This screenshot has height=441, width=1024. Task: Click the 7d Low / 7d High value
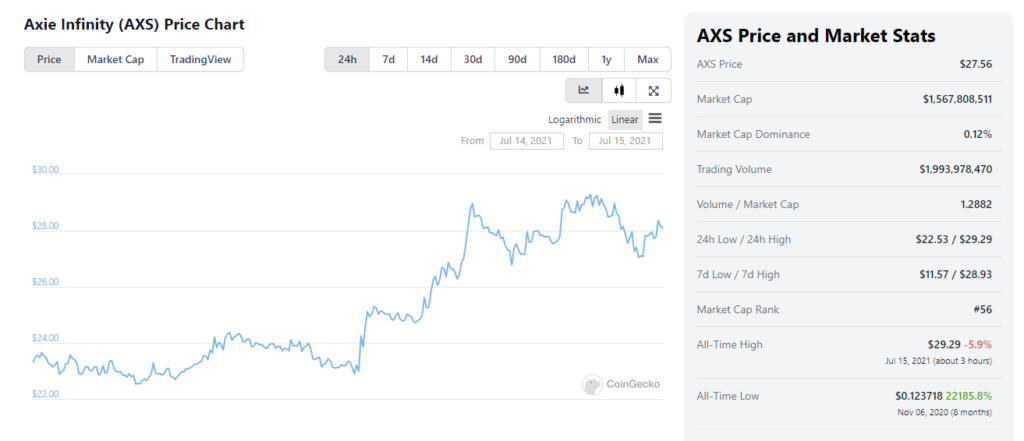954,274
